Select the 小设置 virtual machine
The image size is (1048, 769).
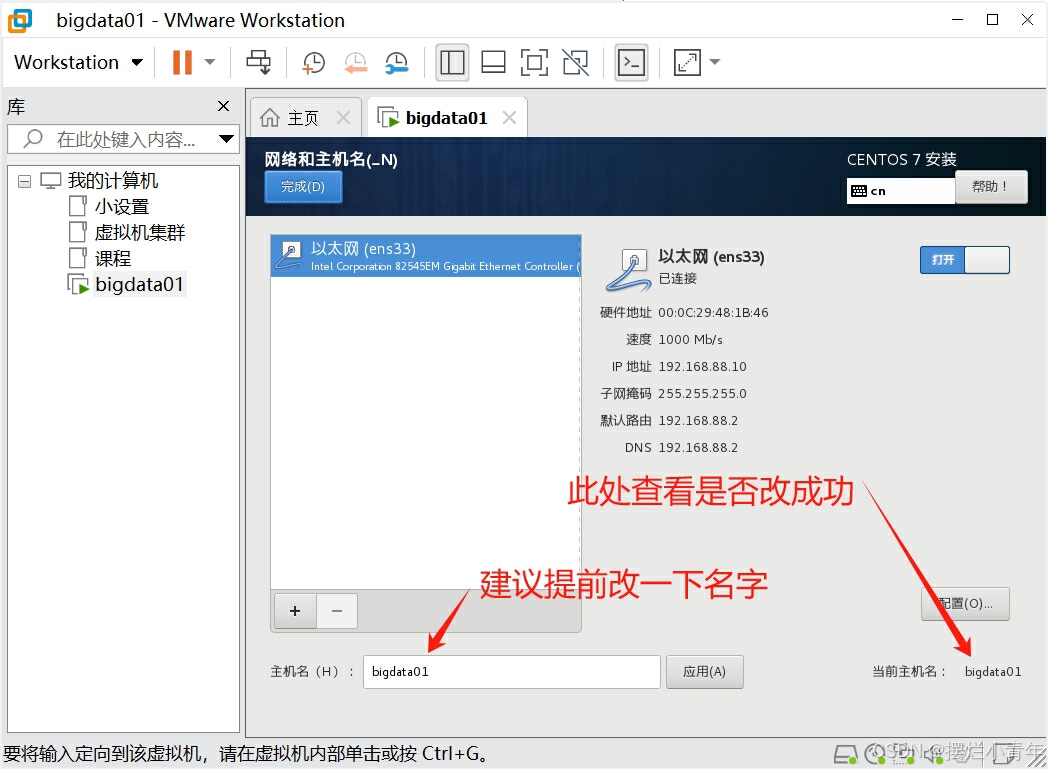122,206
